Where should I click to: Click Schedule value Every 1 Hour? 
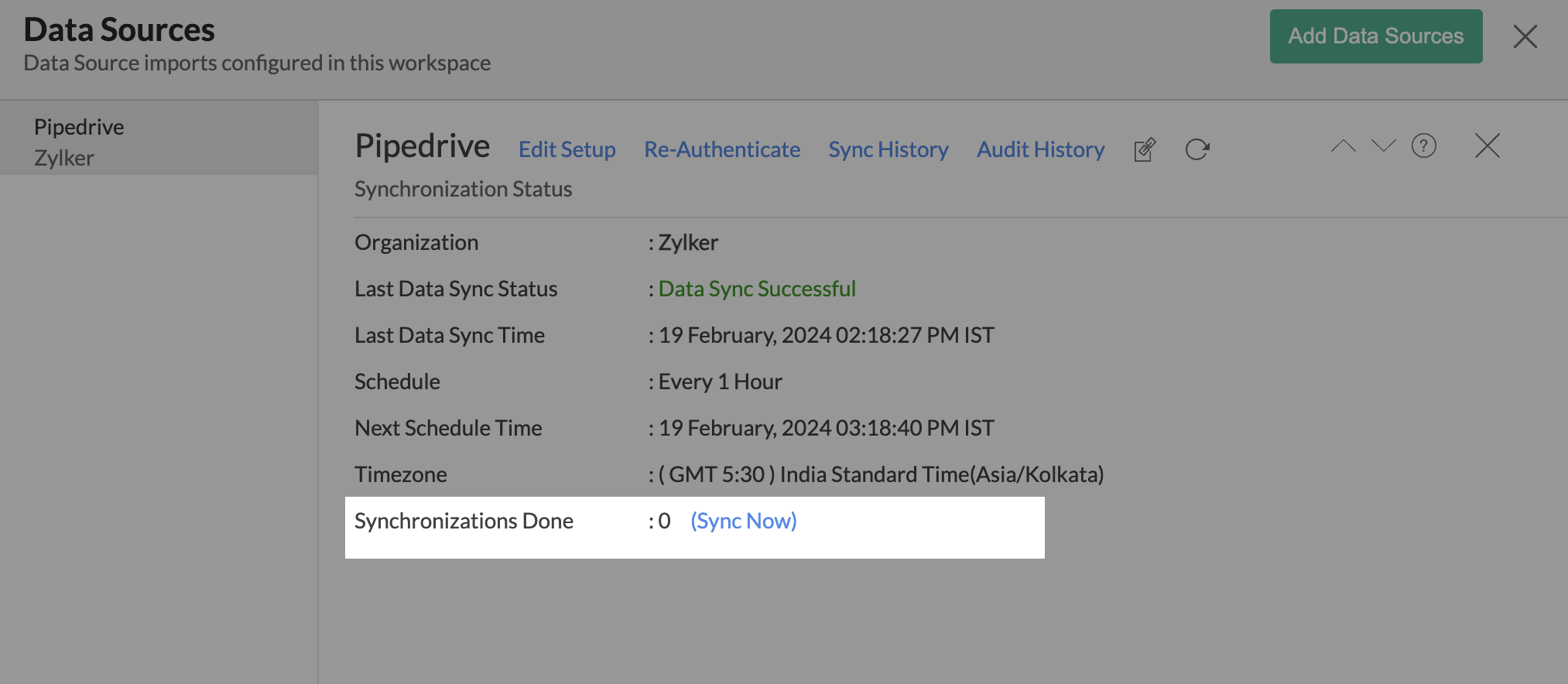pyautogui.click(x=721, y=381)
